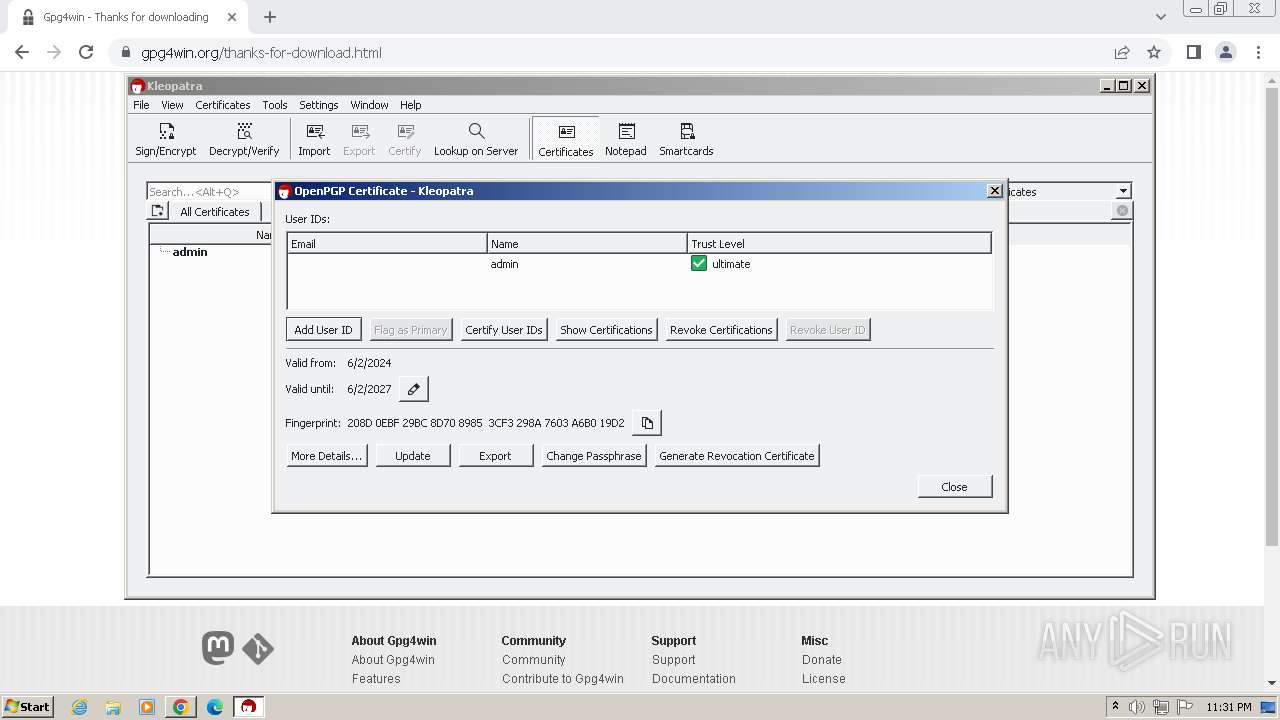Show hidden system tray icons
The height and width of the screenshot is (720, 1280).
pos(1115,707)
